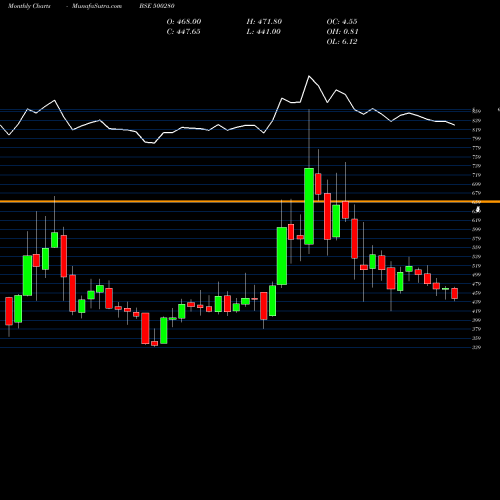The image size is (500, 500).
Task: Click the 619 price axis label
Action: point(477,220)
